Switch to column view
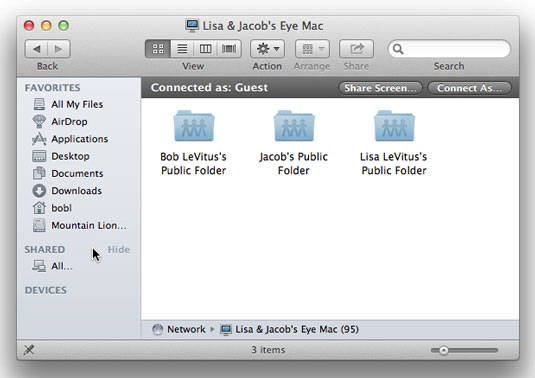Screen dimensions: 535x378 (x=205, y=49)
